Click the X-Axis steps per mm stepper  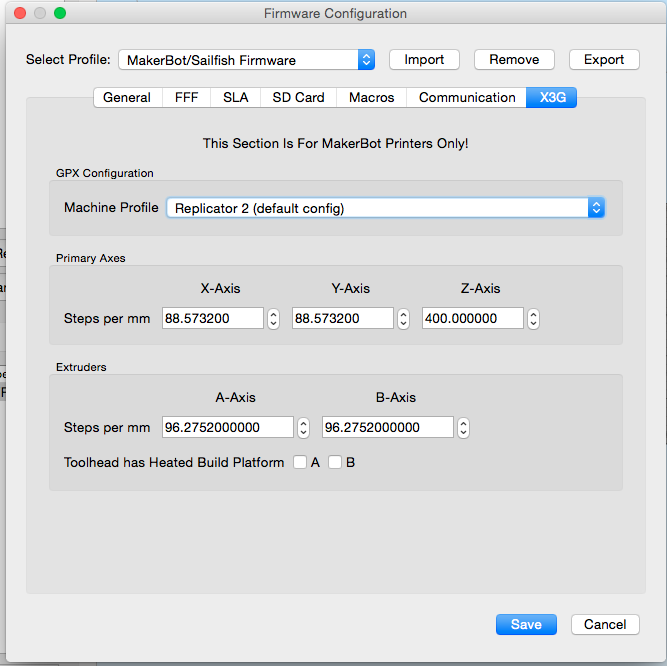(274, 319)
